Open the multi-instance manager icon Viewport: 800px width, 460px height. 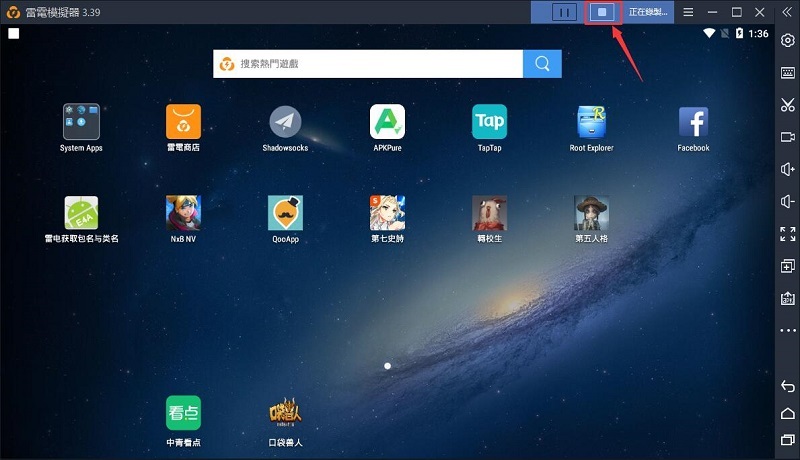pos(788,266)
